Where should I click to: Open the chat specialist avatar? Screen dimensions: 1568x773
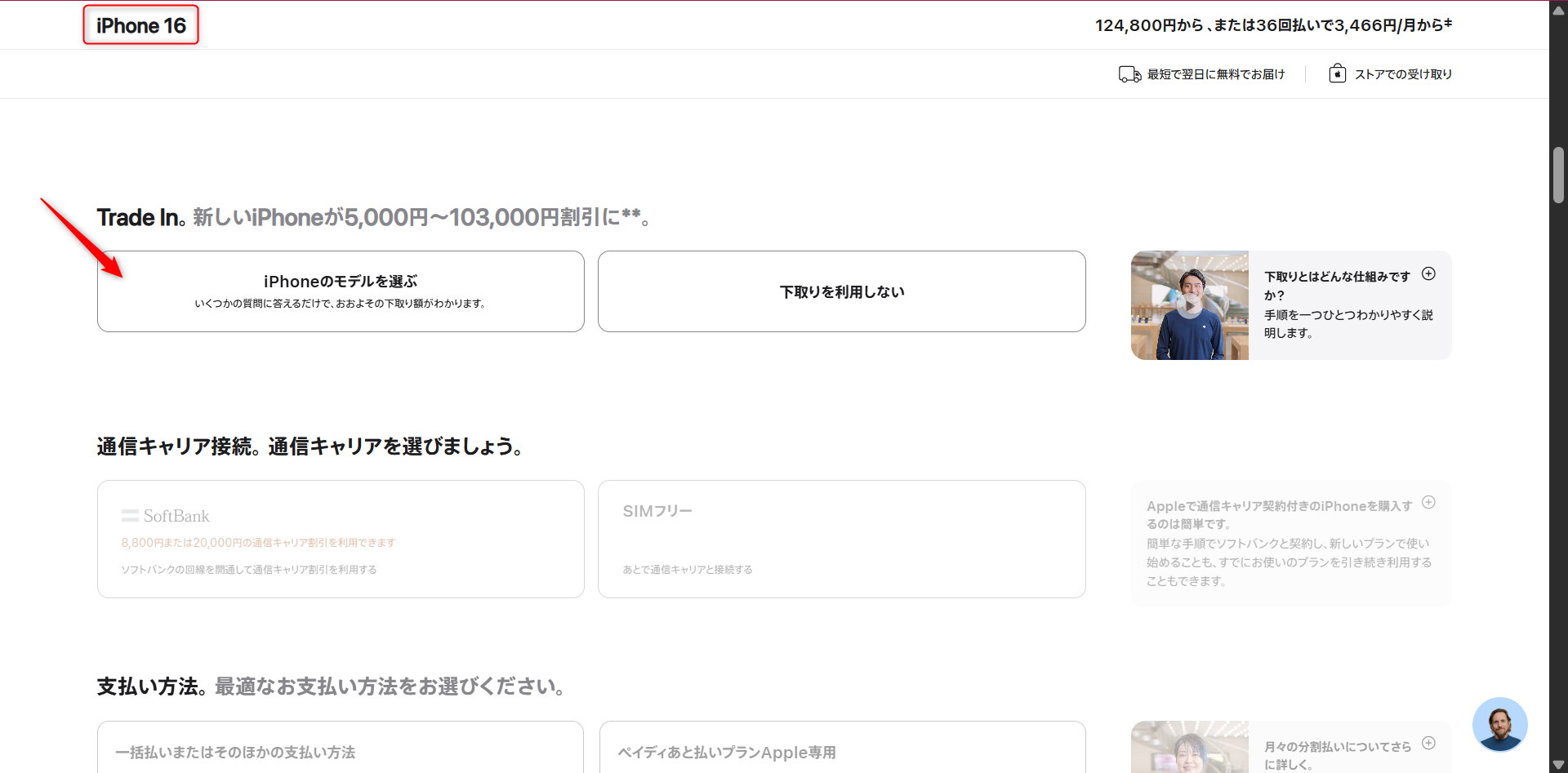click(x=1499, y=724)
